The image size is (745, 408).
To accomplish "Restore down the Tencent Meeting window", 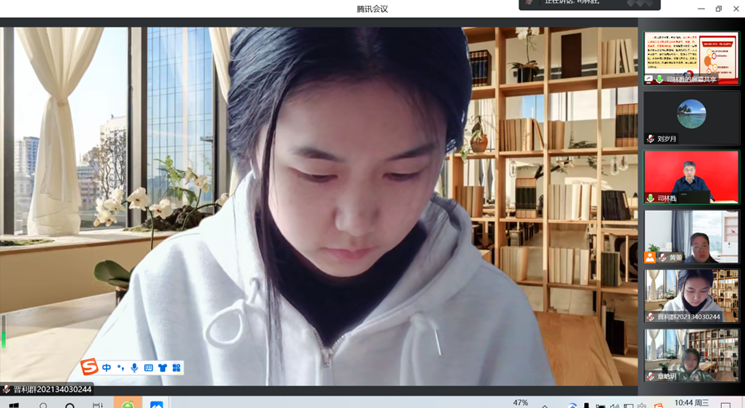I will click(x=718, y=9).
